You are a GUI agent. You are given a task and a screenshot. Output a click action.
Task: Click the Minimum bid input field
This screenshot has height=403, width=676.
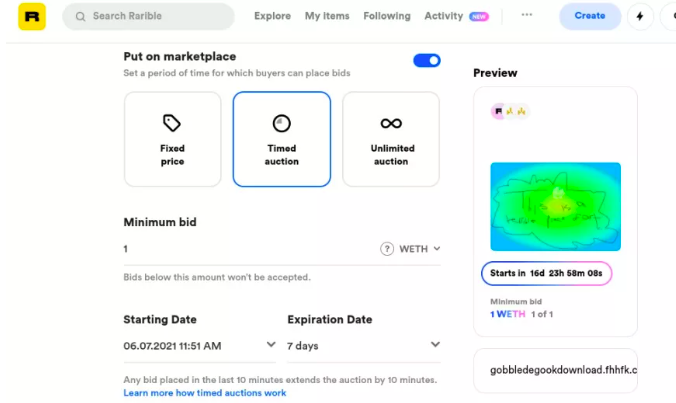pyautogui.click(x=250, y=249)
